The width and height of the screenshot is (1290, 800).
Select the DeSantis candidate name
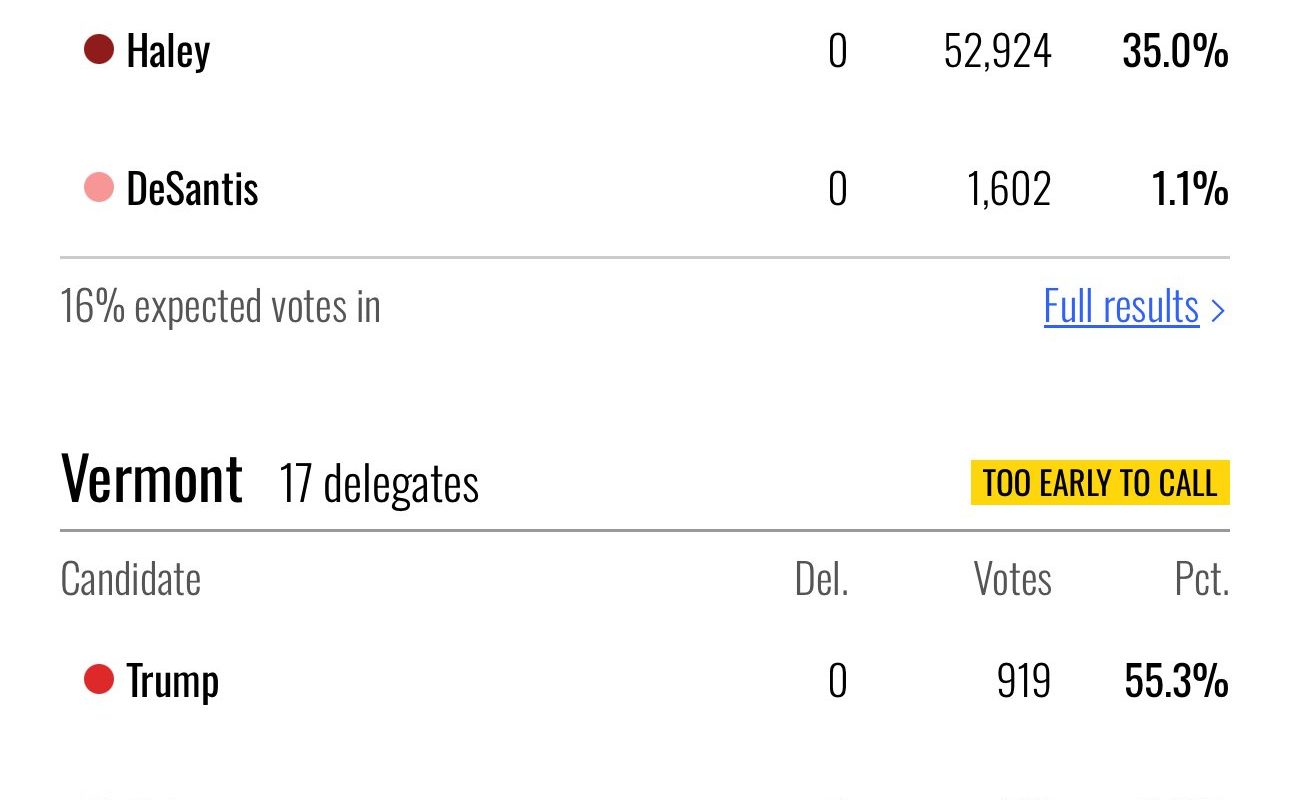(192, 189)
